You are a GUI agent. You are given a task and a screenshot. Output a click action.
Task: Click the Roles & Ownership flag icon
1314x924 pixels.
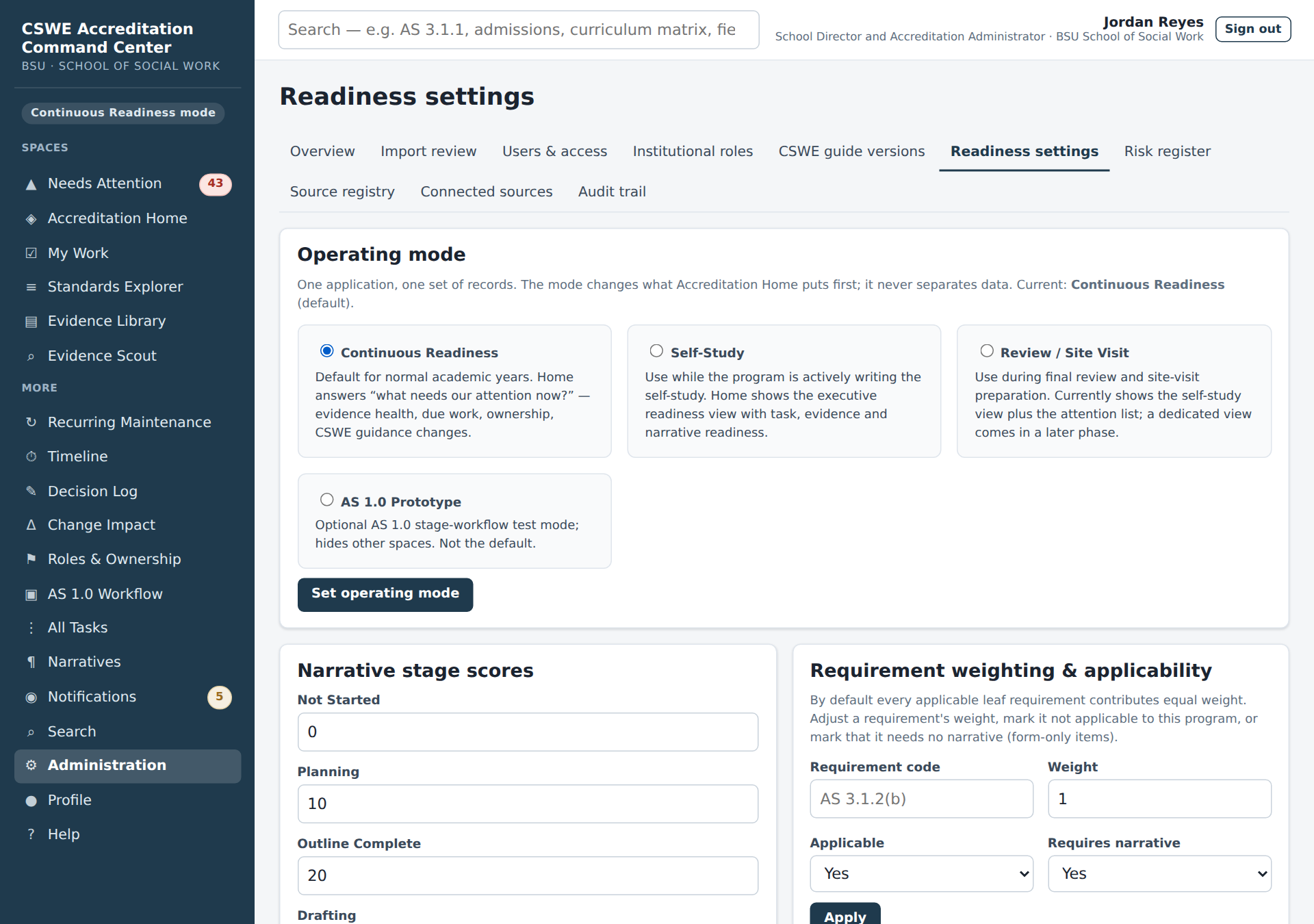(x=31, y=559)
